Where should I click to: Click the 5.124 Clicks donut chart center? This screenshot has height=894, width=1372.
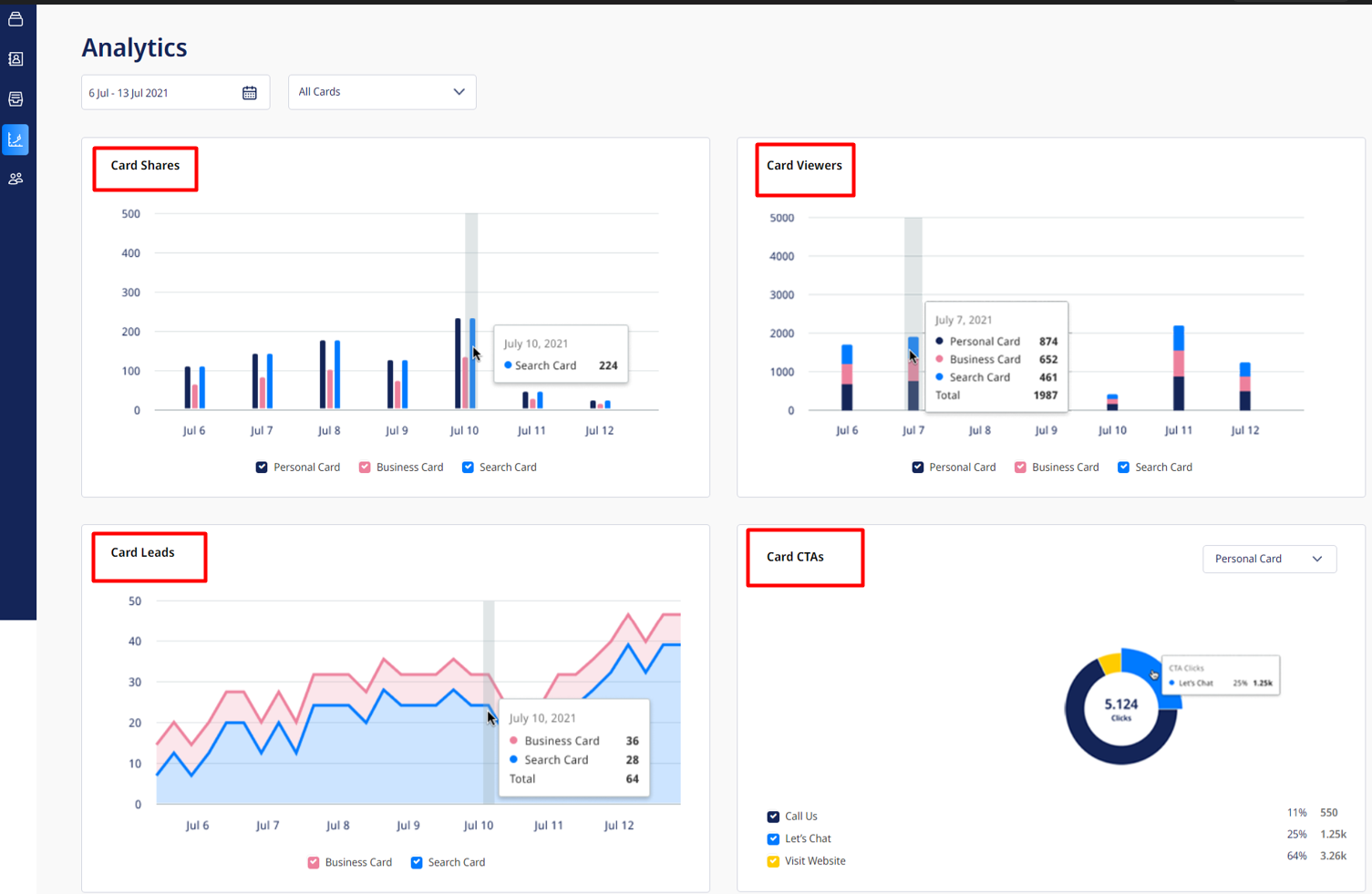coord(1120,709)
